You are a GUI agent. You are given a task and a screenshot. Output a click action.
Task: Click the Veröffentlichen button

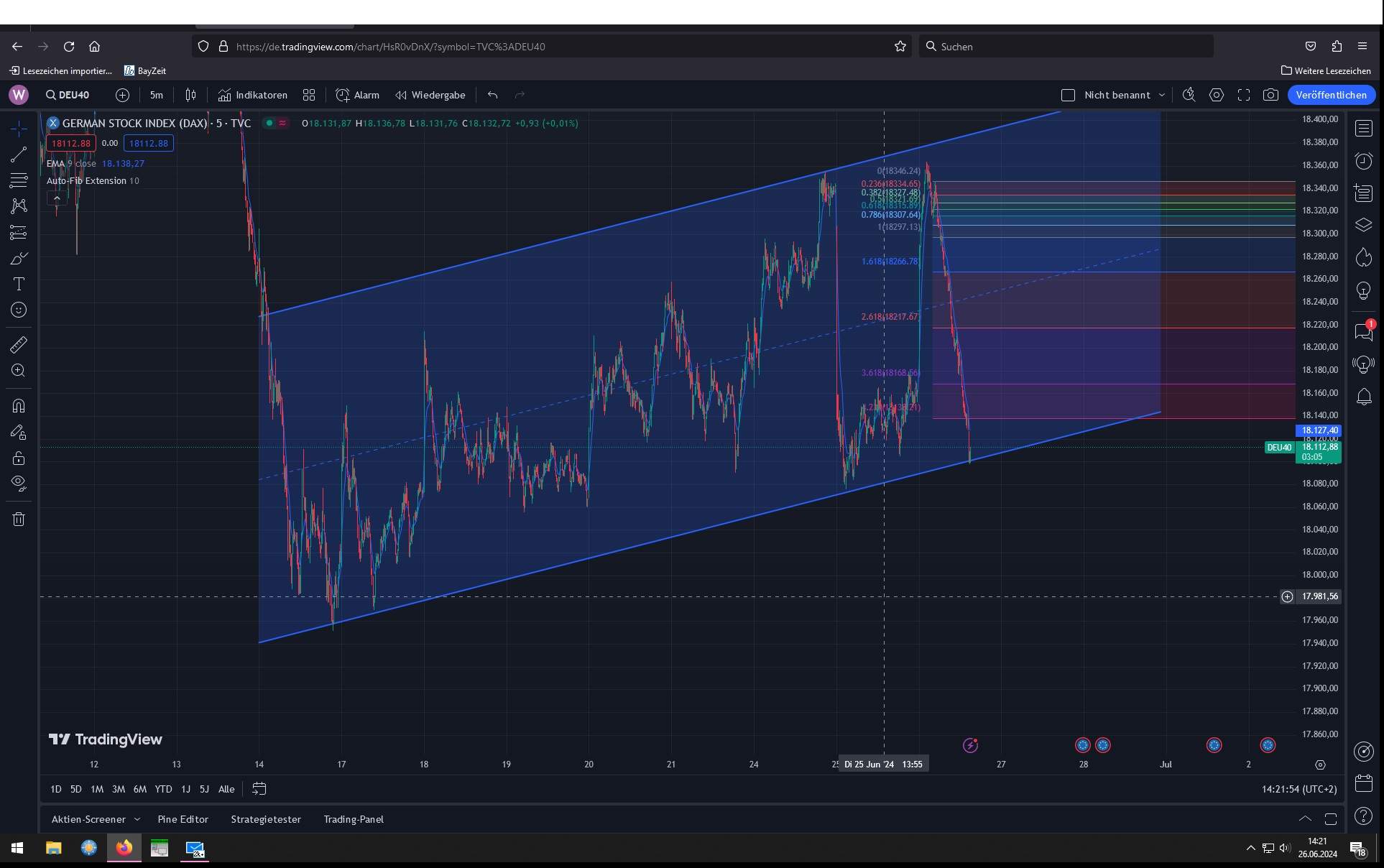[x=1332, y=95]
